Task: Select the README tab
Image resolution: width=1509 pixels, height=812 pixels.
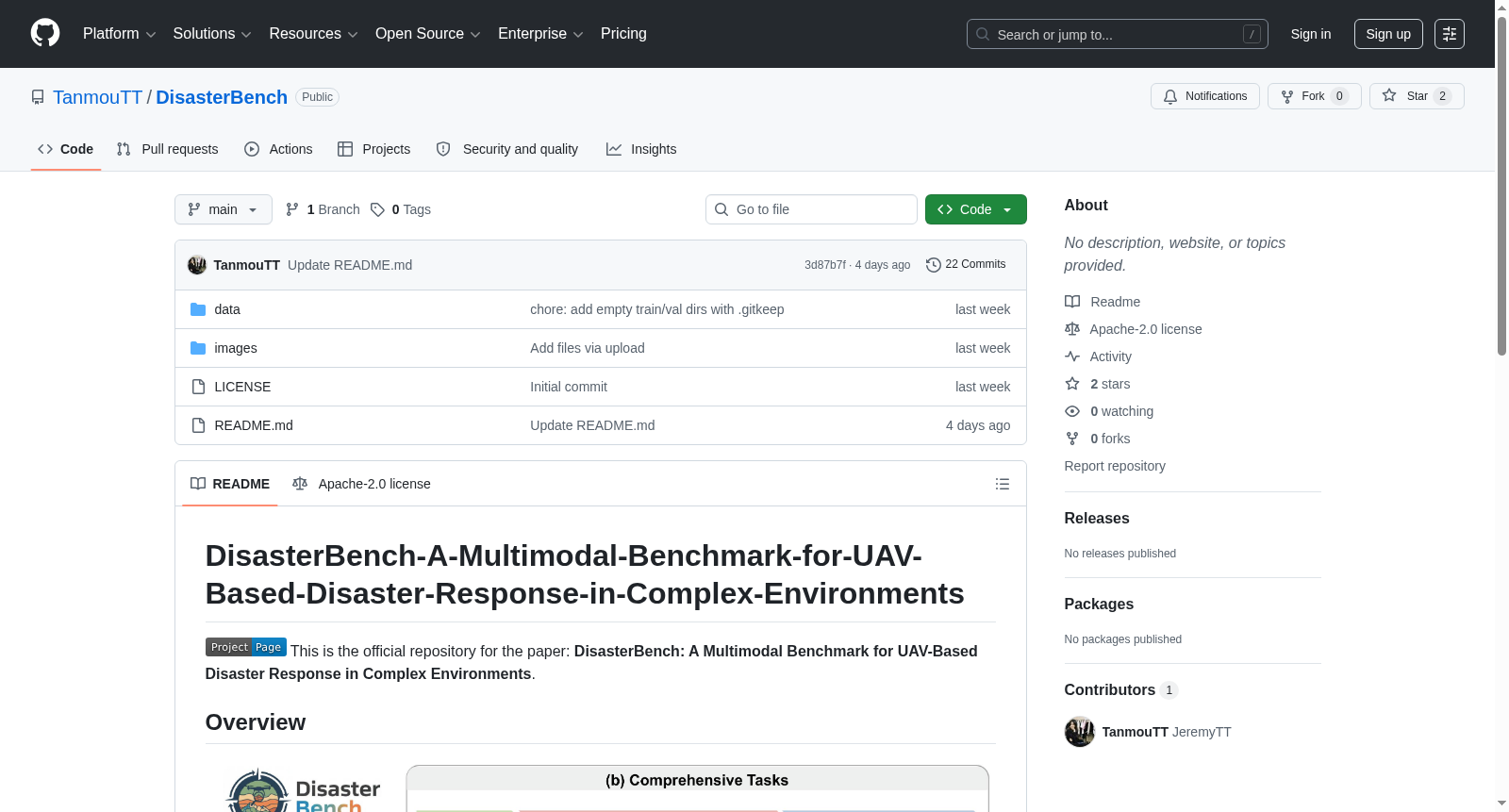Action: tap(230, 484)
